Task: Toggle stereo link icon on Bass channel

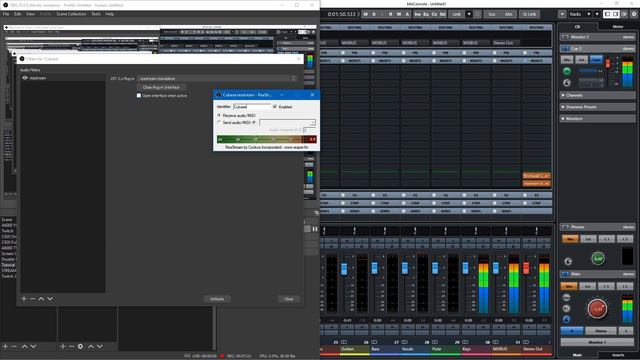Action: click(x=374, y=342)
